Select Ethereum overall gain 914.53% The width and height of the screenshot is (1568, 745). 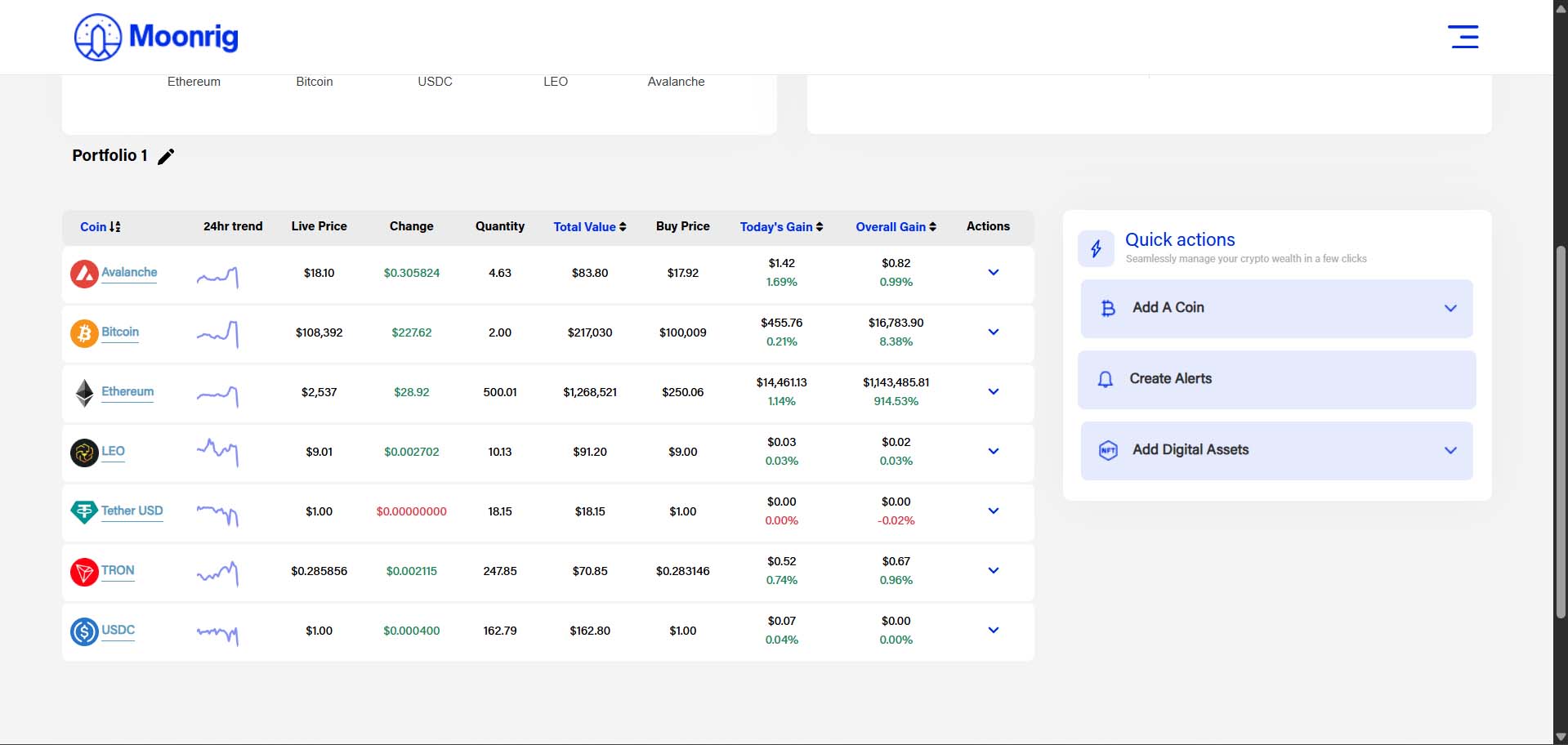[x=896, y=401]
